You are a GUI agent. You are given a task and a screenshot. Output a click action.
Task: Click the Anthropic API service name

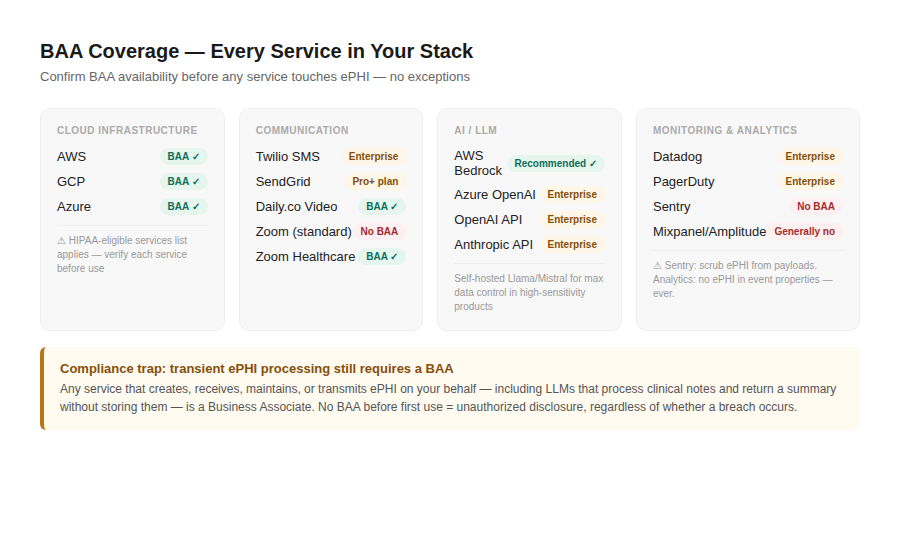493,244
